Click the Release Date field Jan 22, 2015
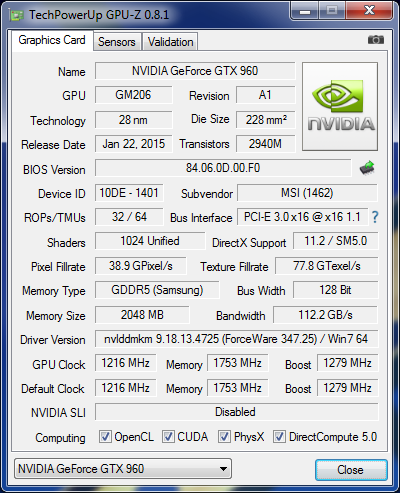400x493 pixels. coord(133,144)
